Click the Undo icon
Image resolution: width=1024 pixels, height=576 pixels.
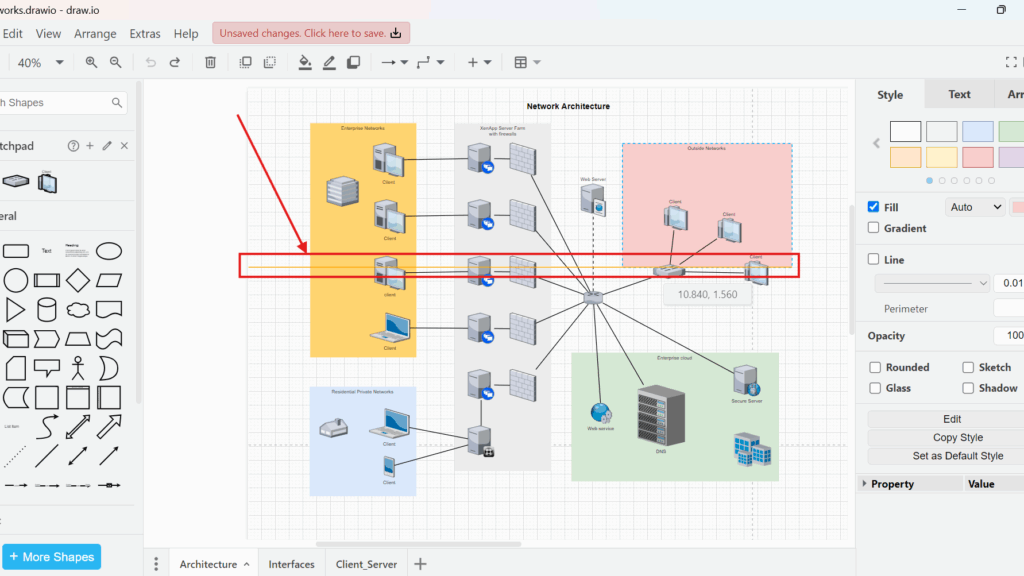[150, 62]
